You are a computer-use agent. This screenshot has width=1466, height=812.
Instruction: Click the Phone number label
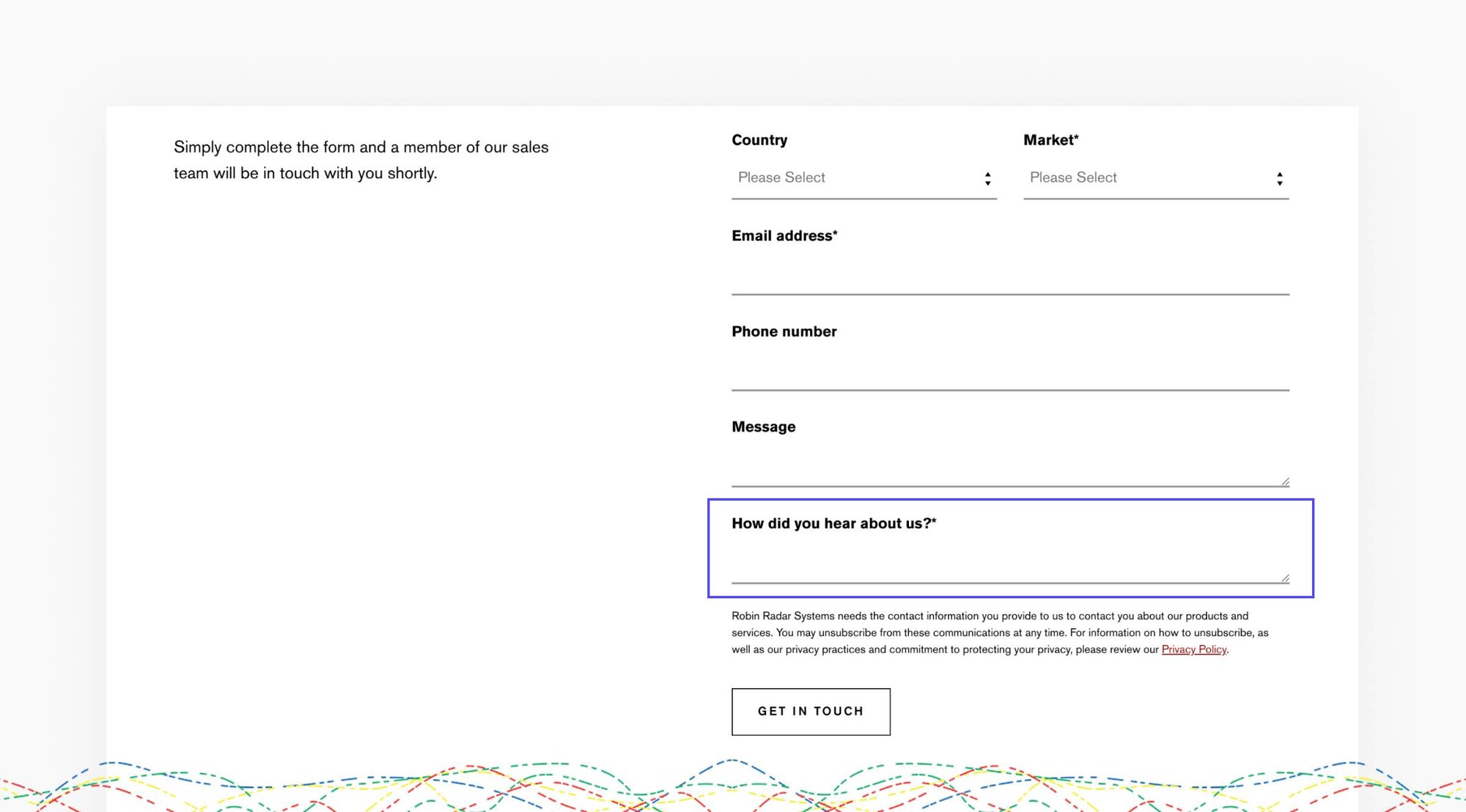[x=784, y=331]
